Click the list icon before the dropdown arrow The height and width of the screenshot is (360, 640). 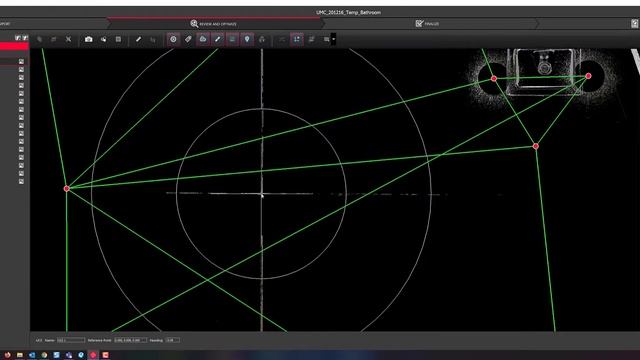point(327,39)
